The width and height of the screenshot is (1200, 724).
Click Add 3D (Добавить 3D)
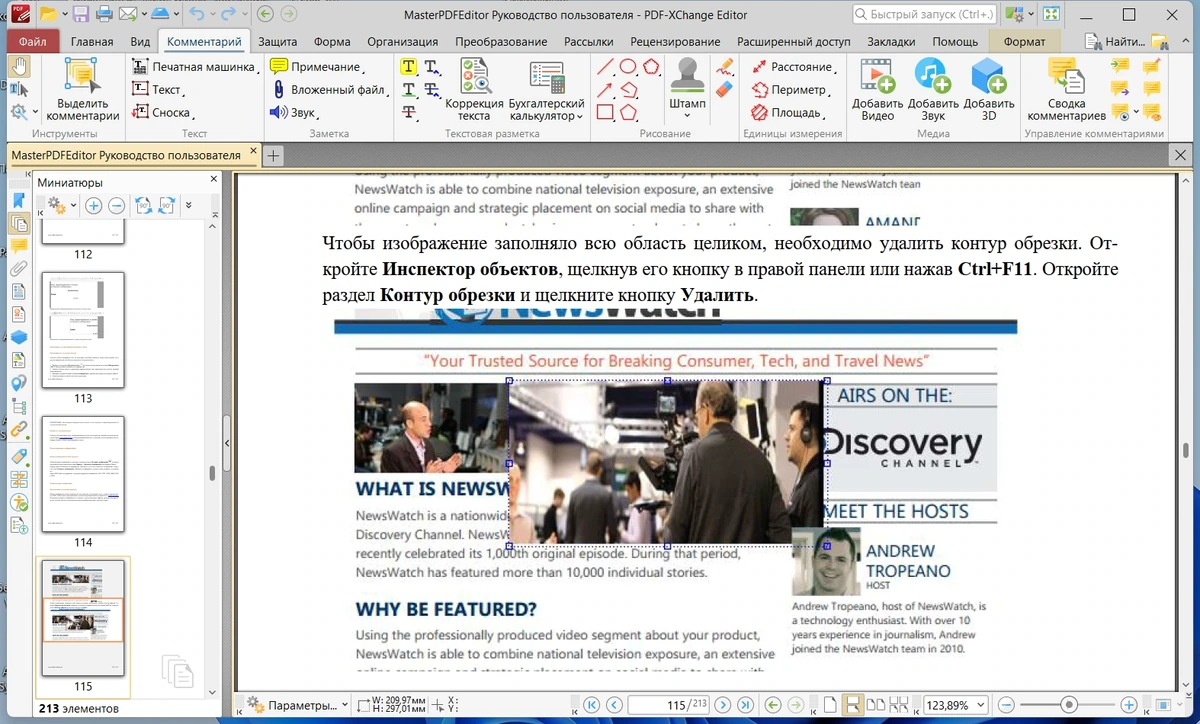click(x=988, y=89)
